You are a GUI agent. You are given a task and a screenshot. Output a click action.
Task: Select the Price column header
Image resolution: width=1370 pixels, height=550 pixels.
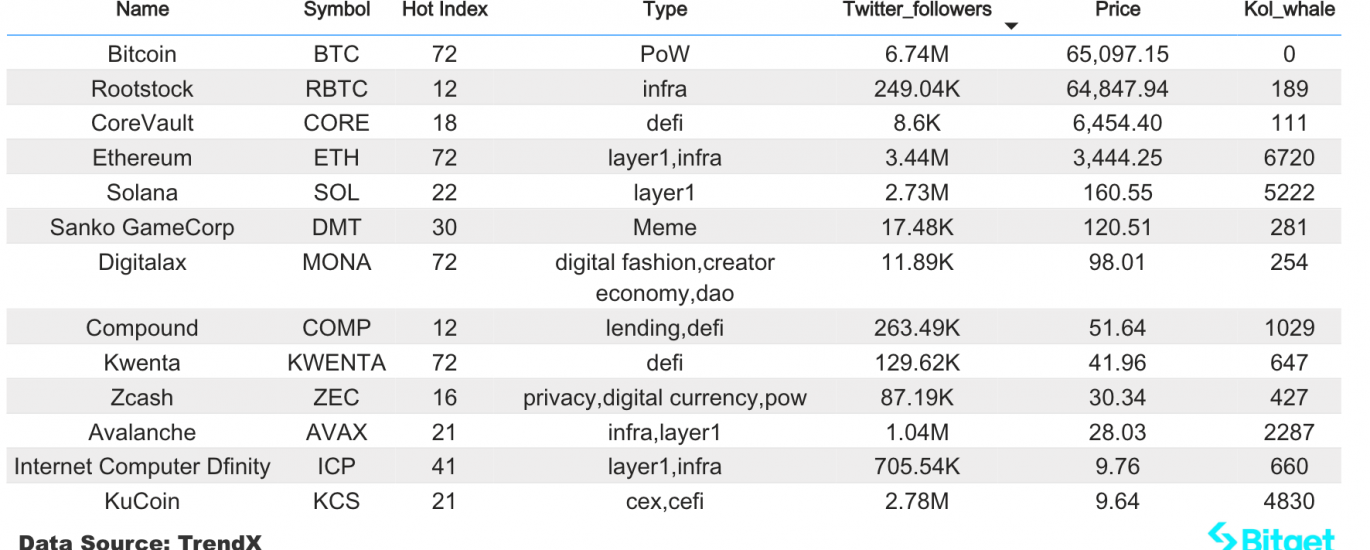(1117, 10)
